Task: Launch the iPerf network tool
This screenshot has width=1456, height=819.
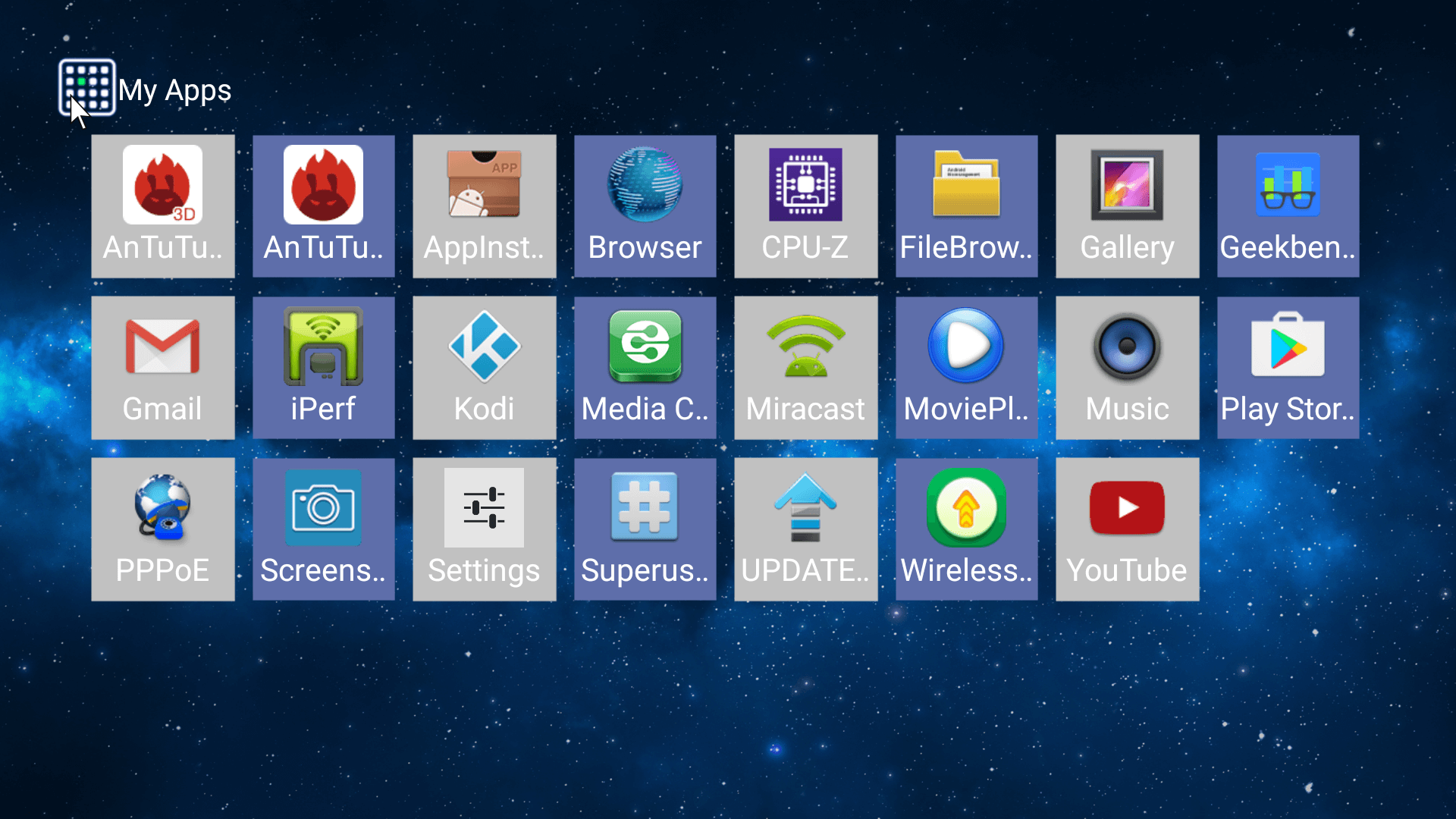Action: [x=323, y=368]
